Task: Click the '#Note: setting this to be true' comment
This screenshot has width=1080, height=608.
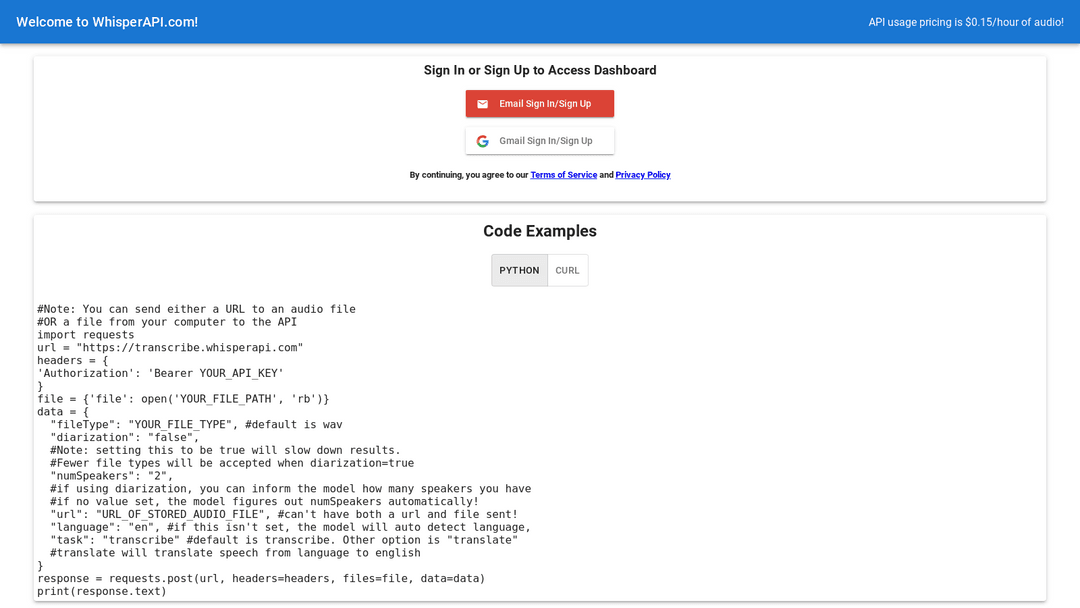Action: [225, 450]
